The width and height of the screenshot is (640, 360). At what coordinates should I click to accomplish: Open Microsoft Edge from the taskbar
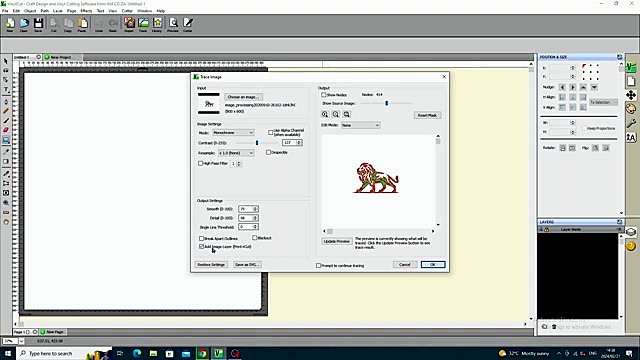coord(137,353)
